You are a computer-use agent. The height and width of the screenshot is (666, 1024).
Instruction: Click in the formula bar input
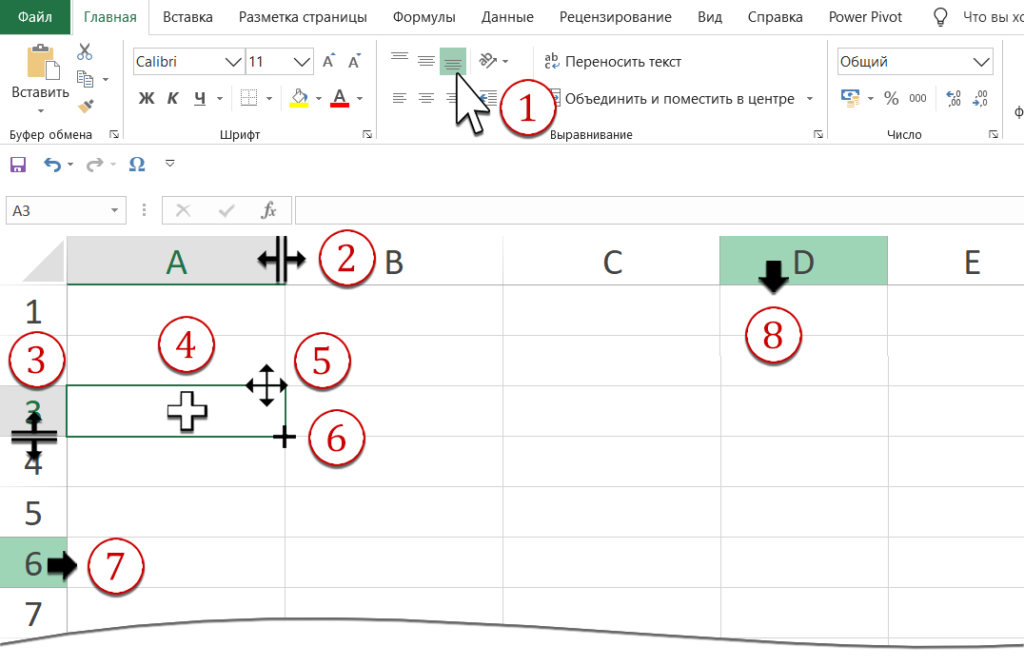coord(660,210)
